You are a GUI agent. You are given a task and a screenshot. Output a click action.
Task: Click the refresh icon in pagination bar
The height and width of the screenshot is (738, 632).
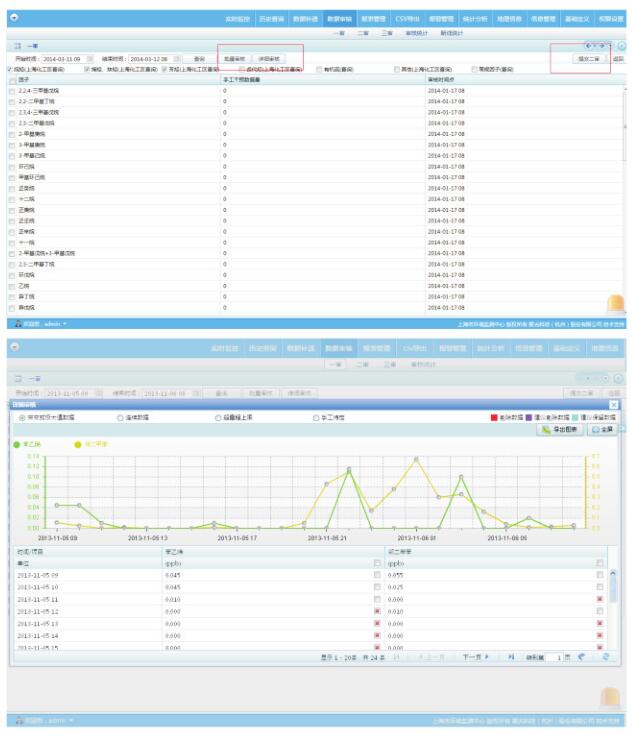[606, 657]
